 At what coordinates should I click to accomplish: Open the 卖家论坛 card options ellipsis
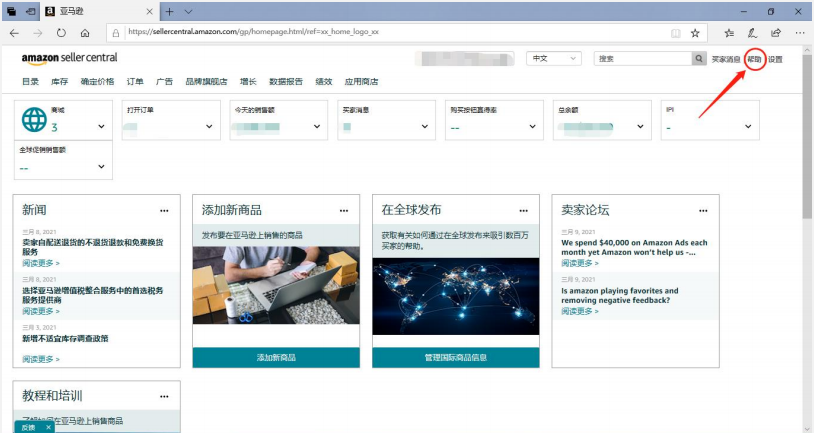[x=703, y=211]
